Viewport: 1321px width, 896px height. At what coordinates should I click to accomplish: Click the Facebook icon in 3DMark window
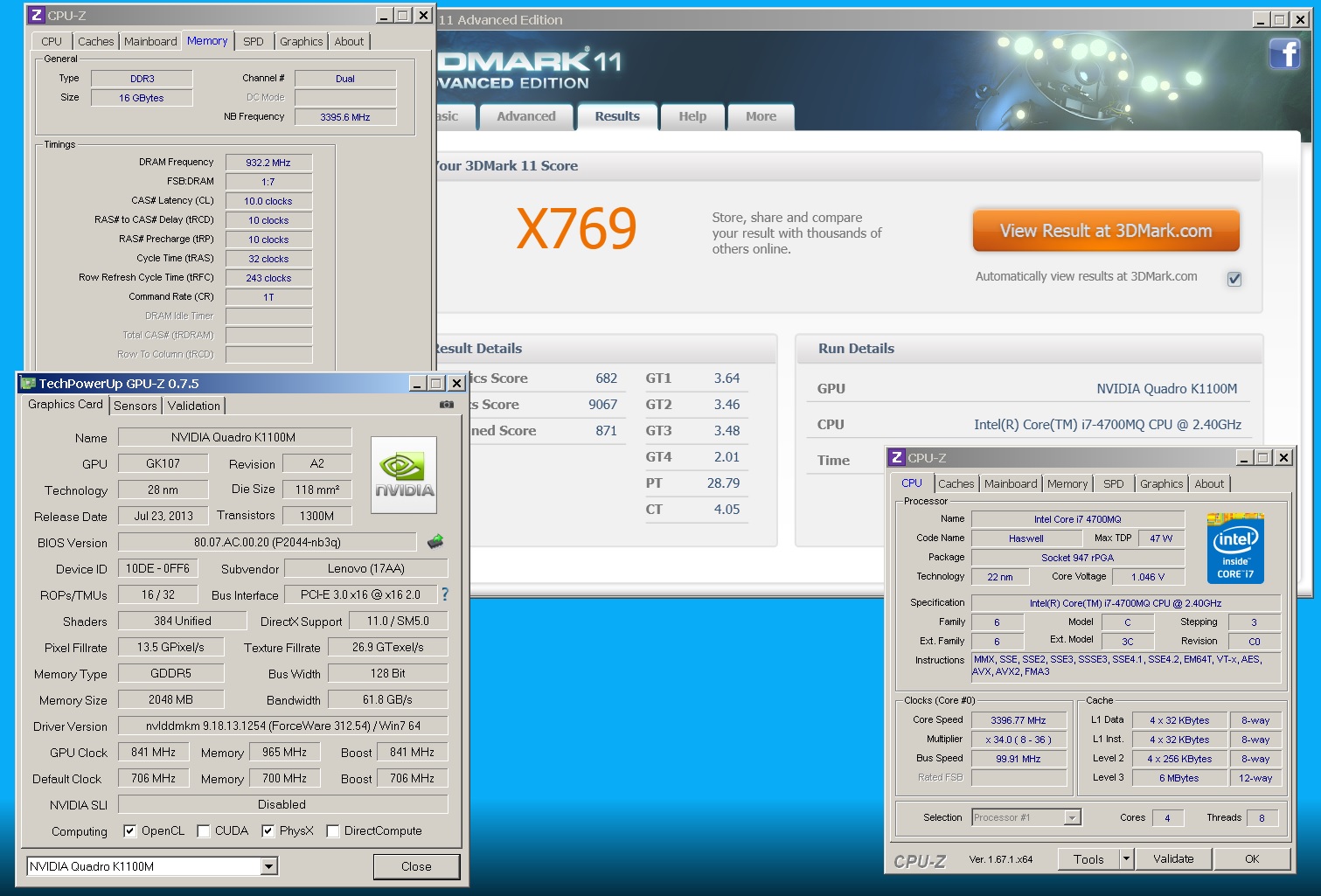pos(1284,54)
